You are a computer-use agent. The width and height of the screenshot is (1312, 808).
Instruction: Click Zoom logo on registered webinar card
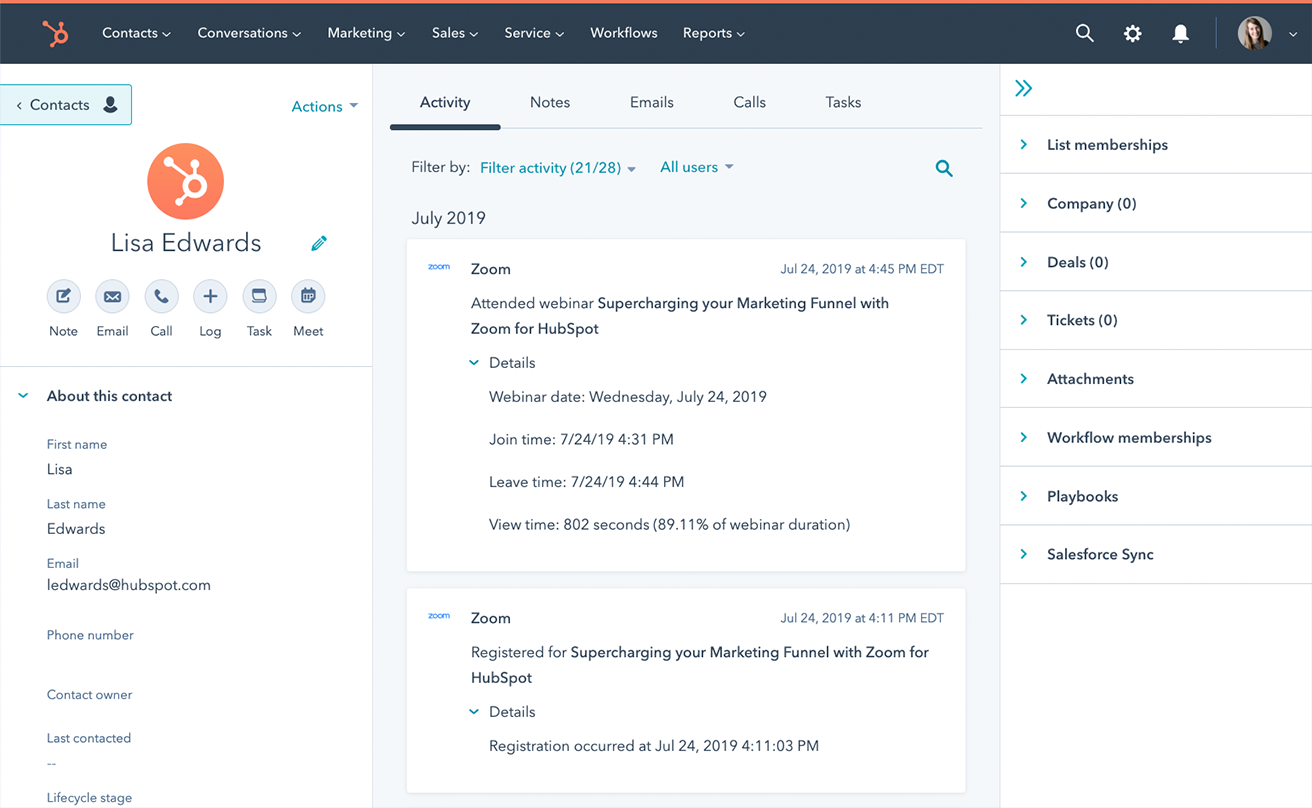coord(439,616)
